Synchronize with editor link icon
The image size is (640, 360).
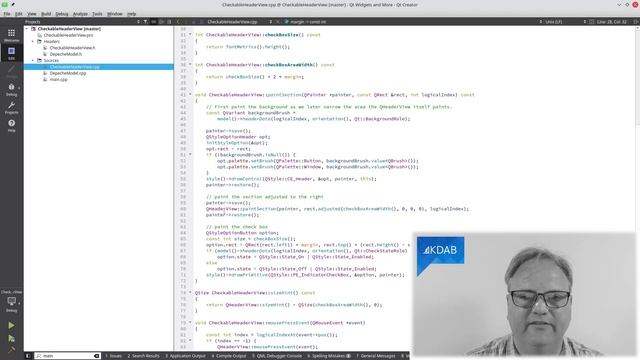(x=153, y=22)
